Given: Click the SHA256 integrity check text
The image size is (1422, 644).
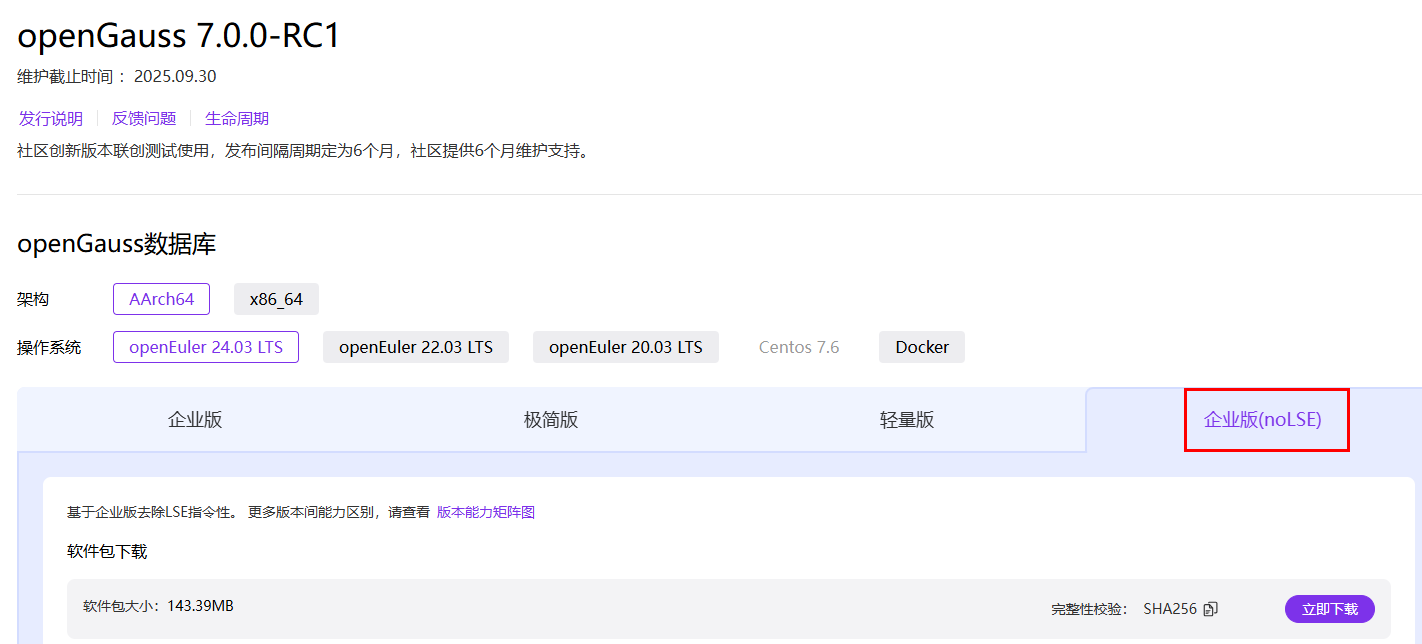Looking at the screenshot, I should 1171,609.
